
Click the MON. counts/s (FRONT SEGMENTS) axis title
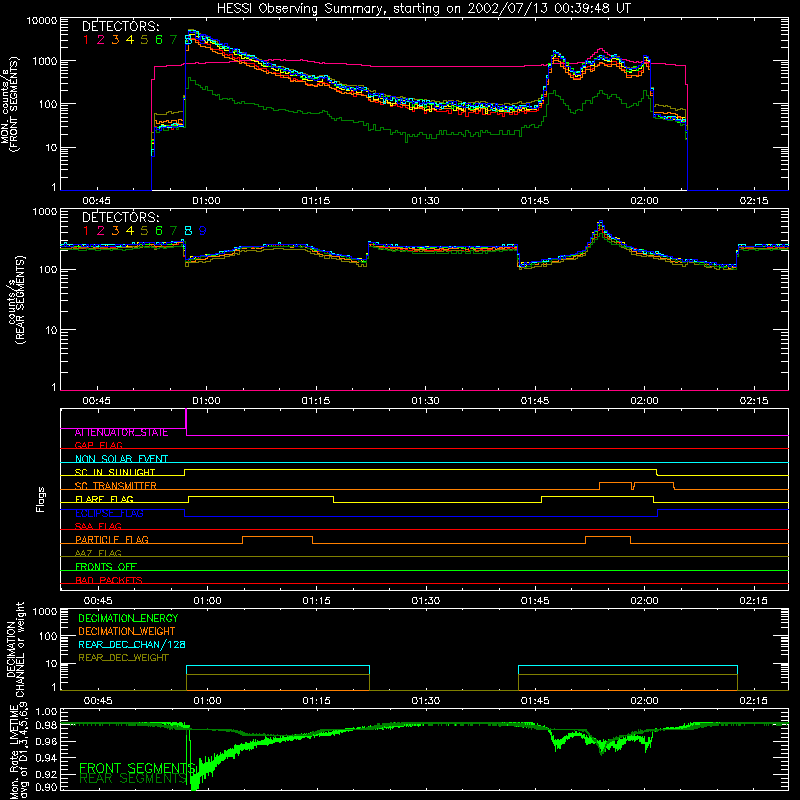coord(10,104)
